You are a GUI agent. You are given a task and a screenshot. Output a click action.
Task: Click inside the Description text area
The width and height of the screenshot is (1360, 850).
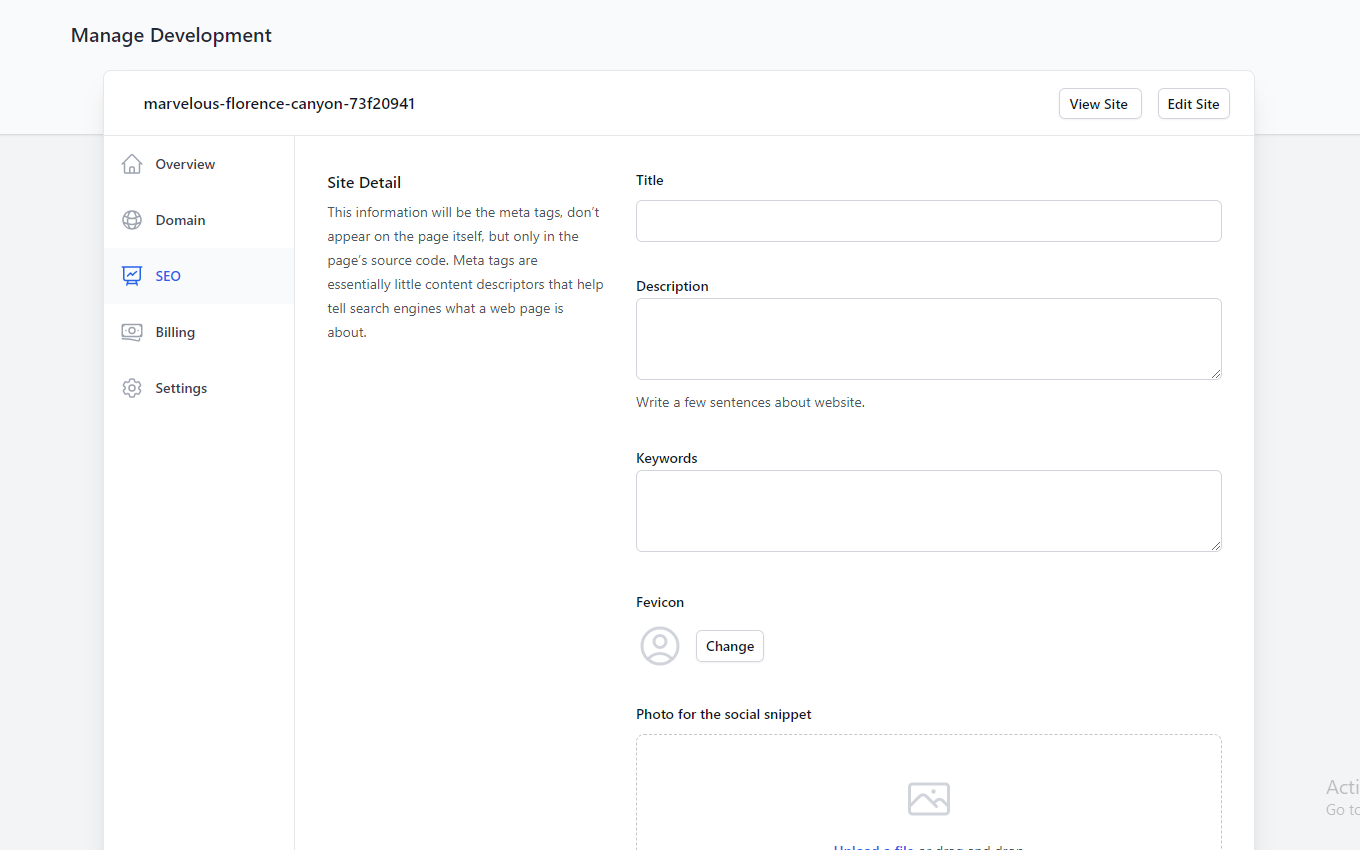[x=928, y=339]
